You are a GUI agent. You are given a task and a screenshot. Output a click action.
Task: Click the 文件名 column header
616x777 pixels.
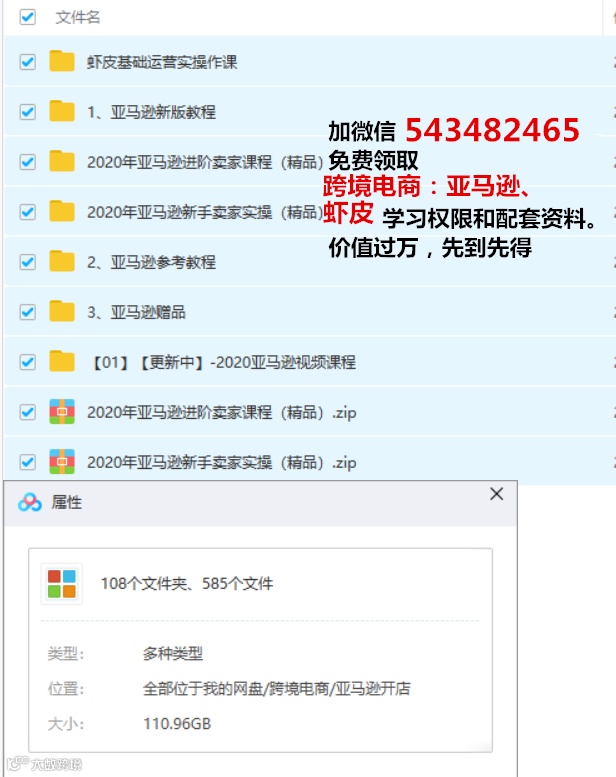click(x=78, y=17)
